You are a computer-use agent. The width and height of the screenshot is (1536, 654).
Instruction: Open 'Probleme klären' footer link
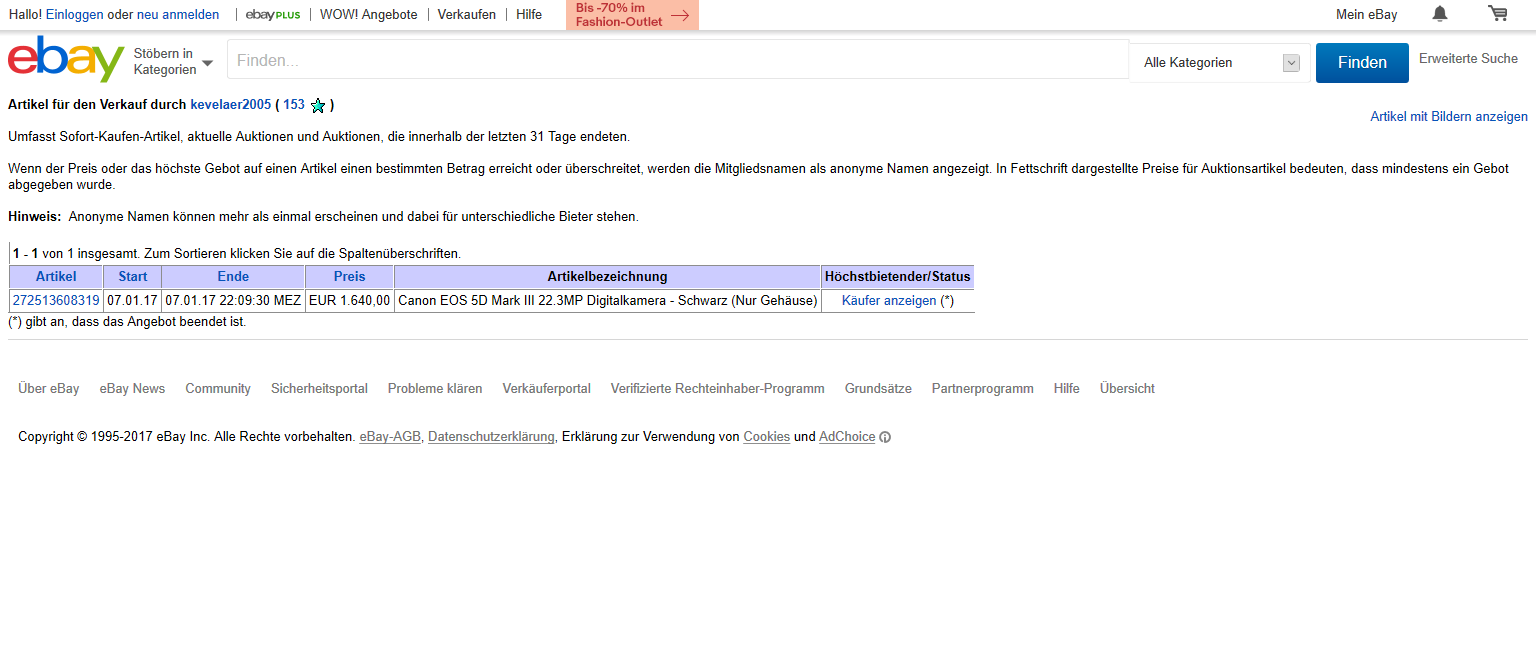coord(435,389)
